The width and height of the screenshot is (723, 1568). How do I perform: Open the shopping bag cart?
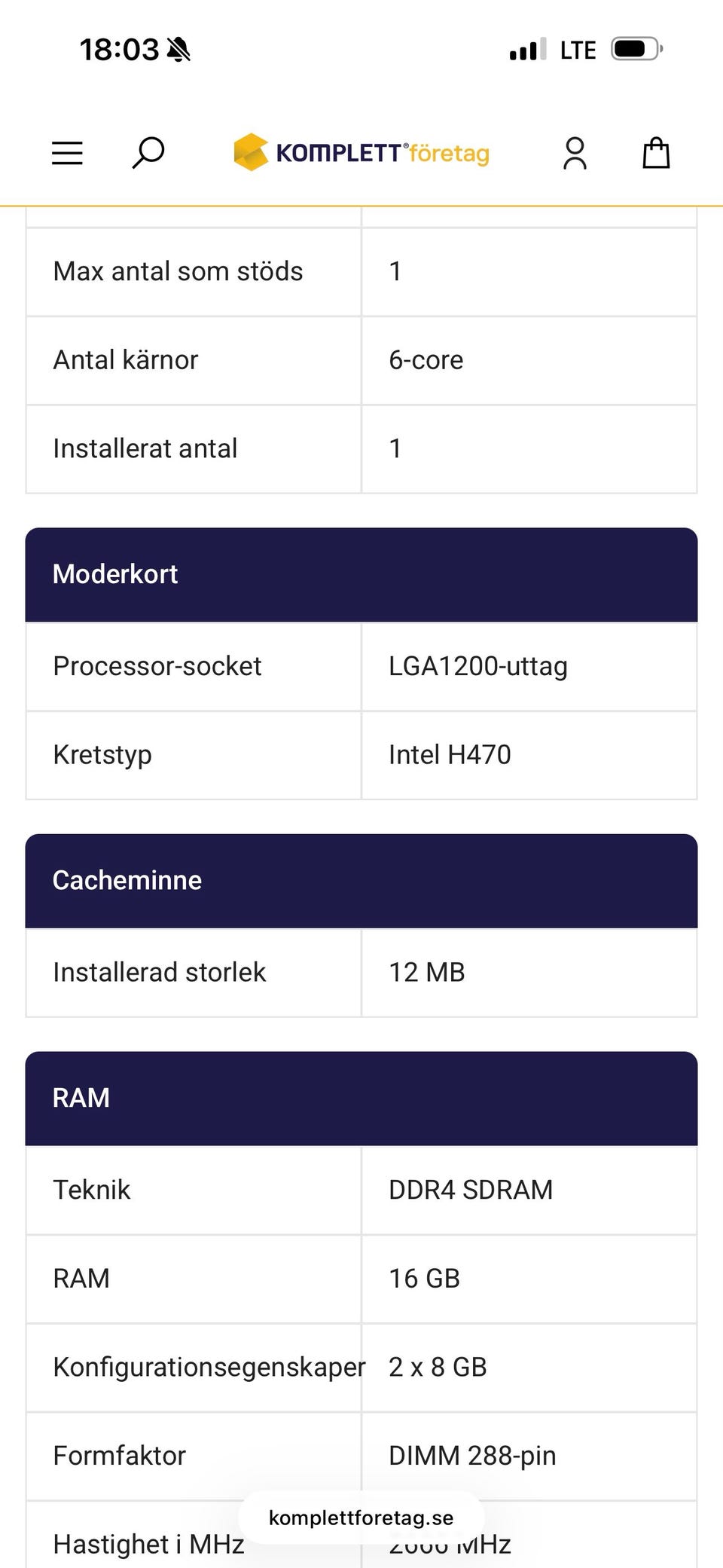coord(655,153)
